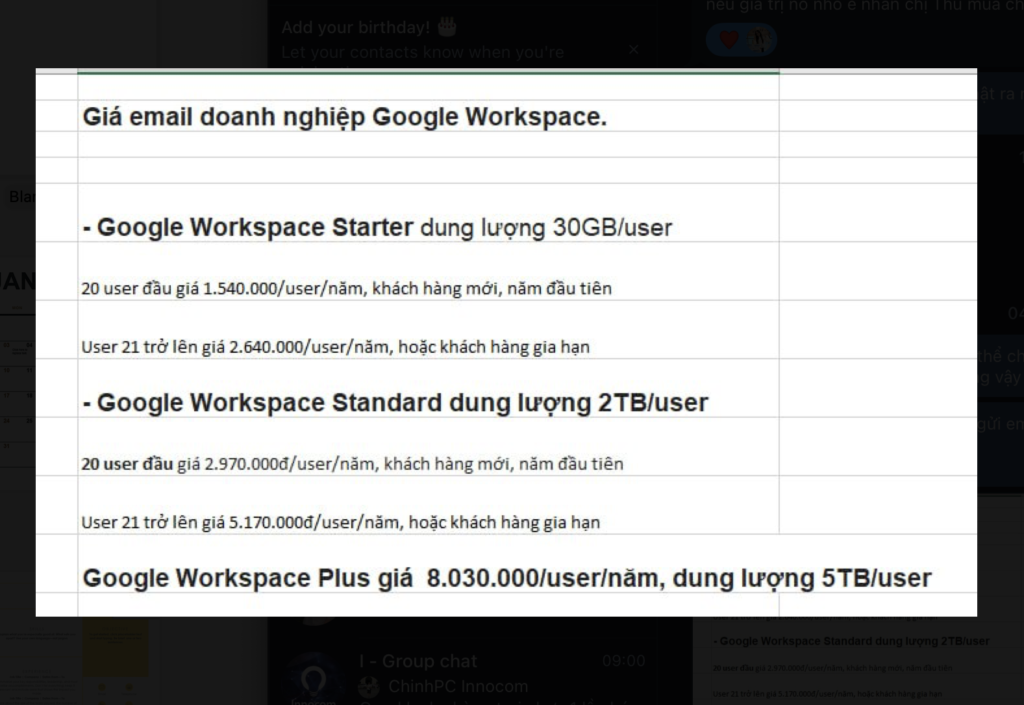Dismiss the Add your birthday notification
The width and height of the screenshot is (1024, 705).
[633, 48]
